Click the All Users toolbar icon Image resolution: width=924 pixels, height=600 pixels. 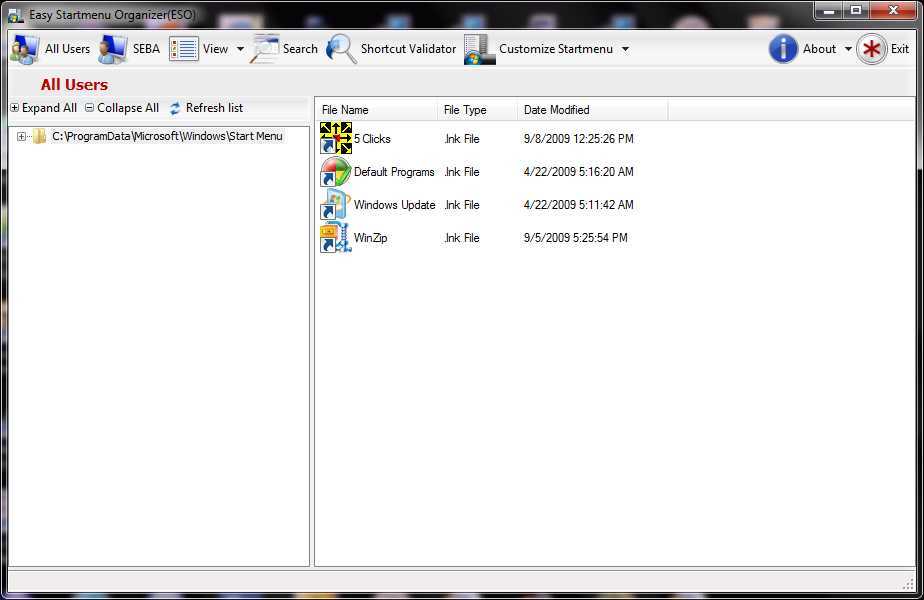click(25, 49)
